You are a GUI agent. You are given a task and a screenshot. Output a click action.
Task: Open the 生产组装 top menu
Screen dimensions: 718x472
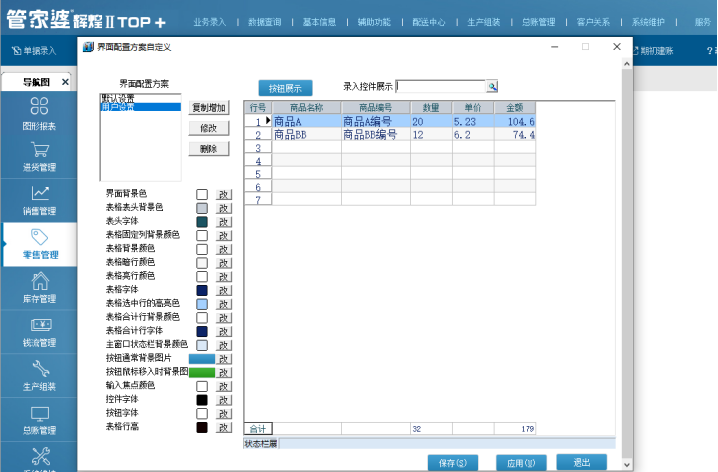point(484,22)
